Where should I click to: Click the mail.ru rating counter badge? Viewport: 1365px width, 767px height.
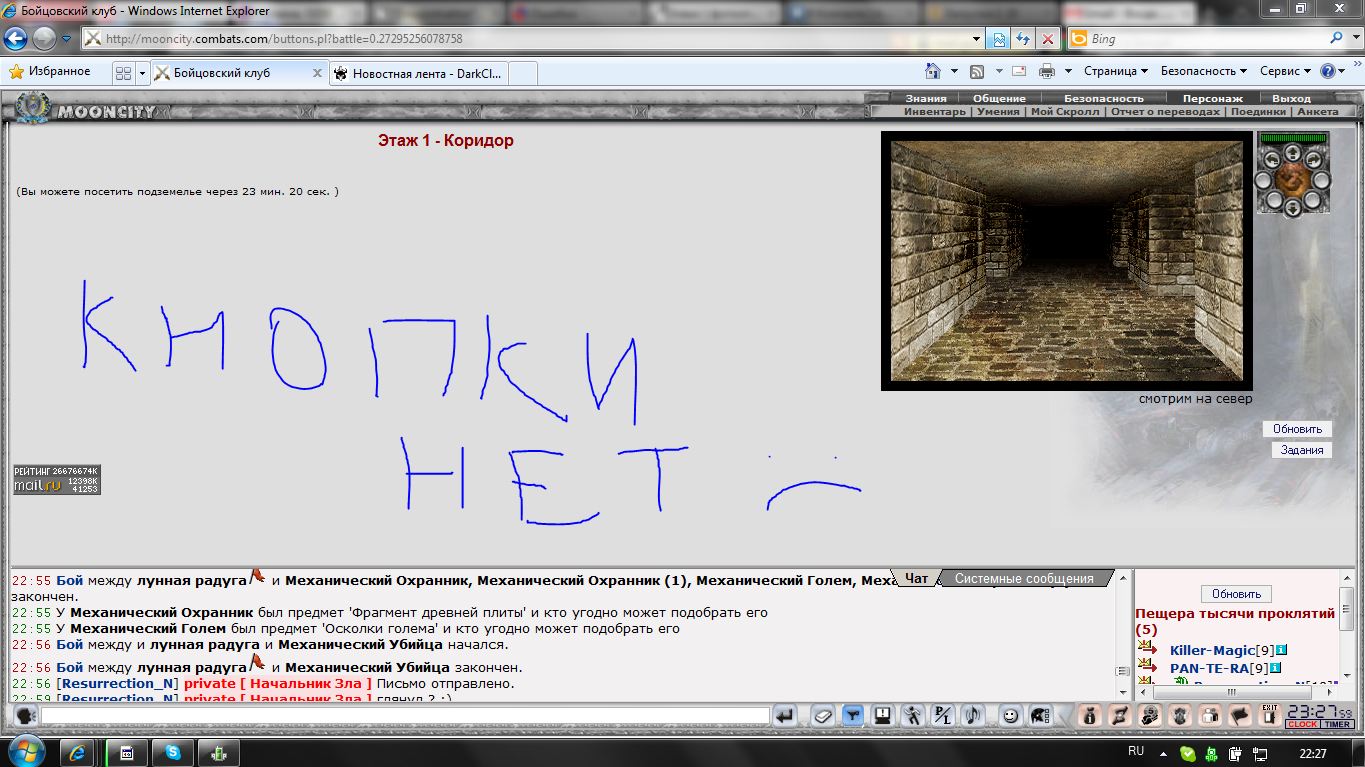pos(56,479)
